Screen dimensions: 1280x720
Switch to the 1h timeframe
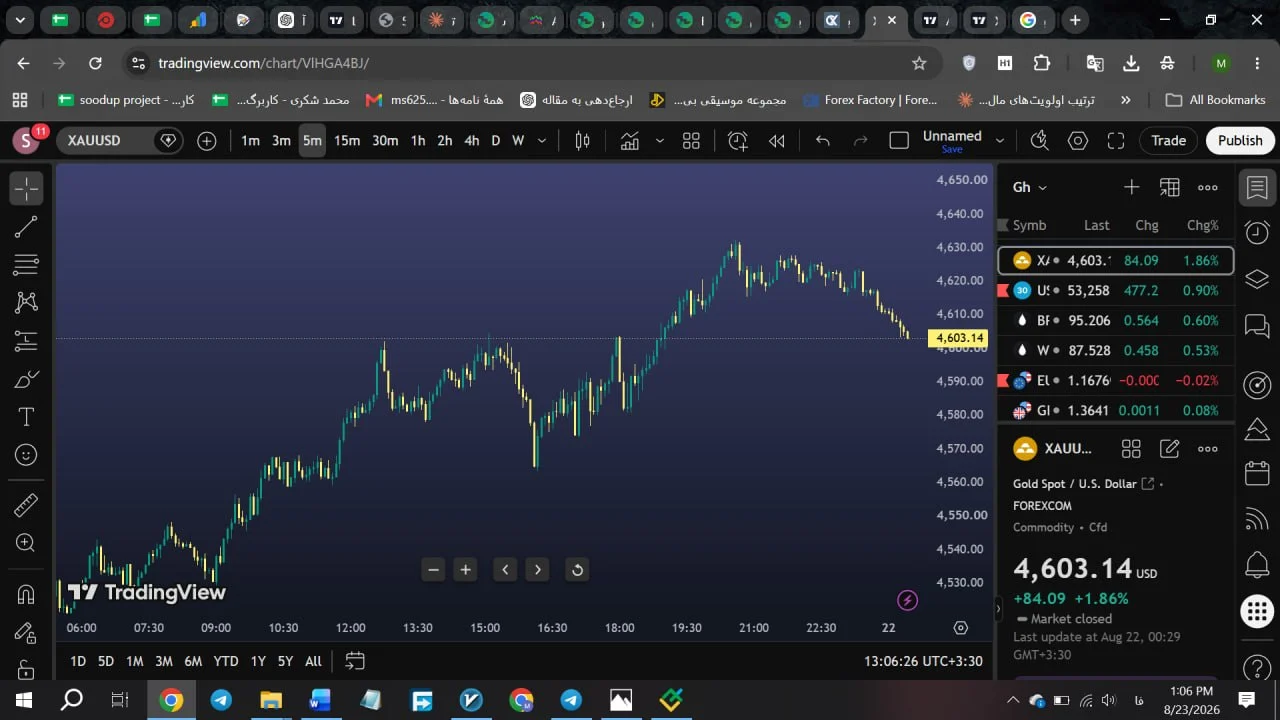pyautogui.click(x=418, y=141)
